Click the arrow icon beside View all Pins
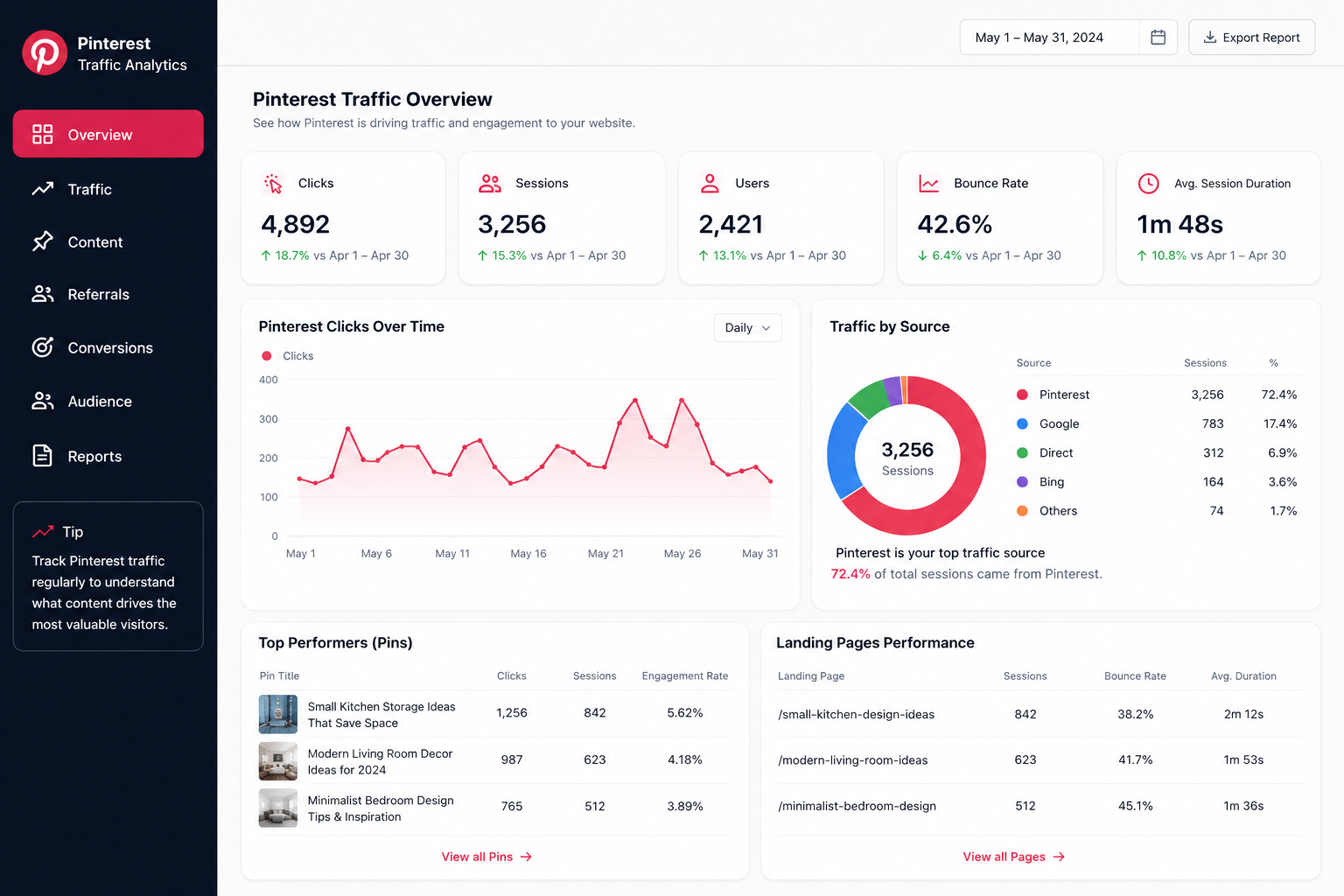Viewport: 1344px width, 896px height. [x=526, y=857]
